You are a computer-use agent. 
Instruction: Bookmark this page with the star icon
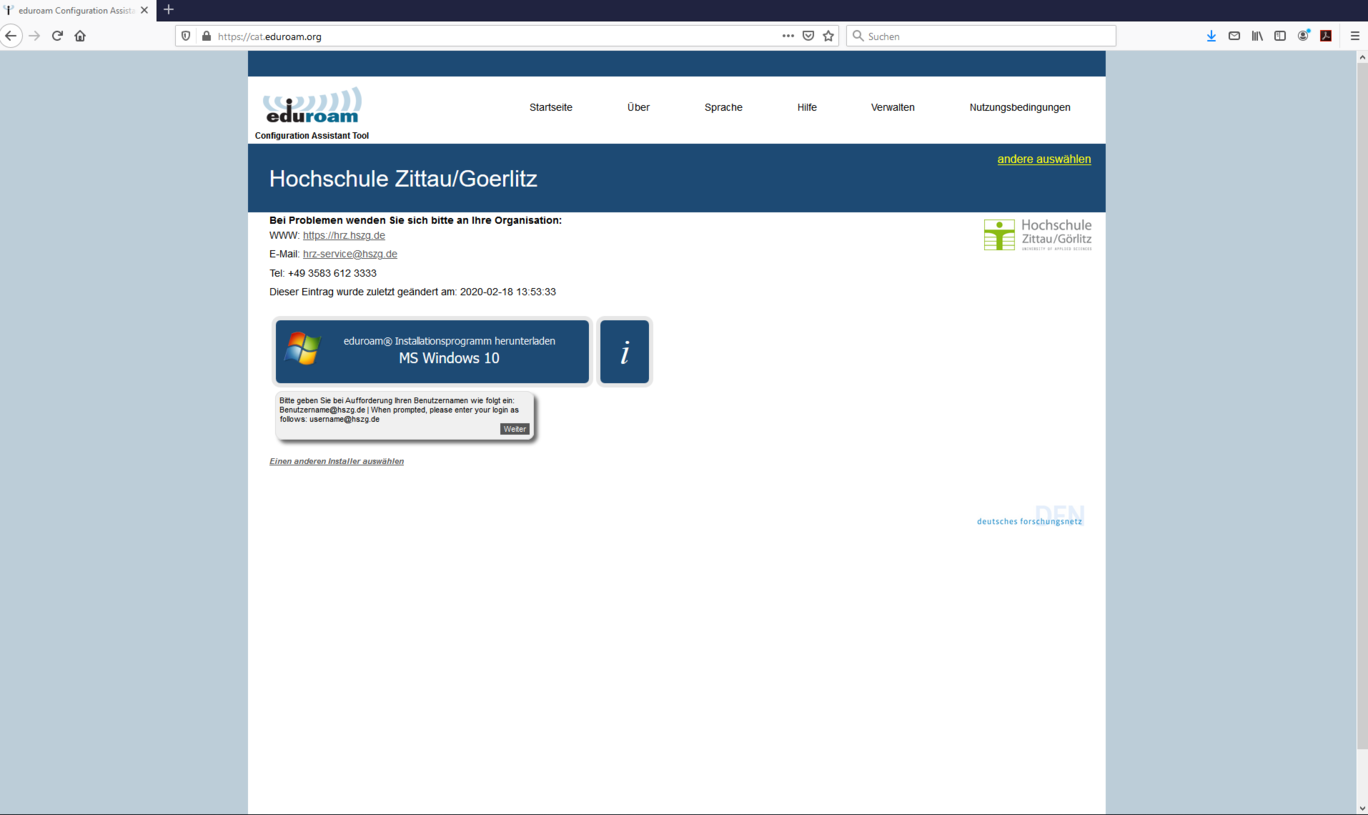click(x=828, y=36)
